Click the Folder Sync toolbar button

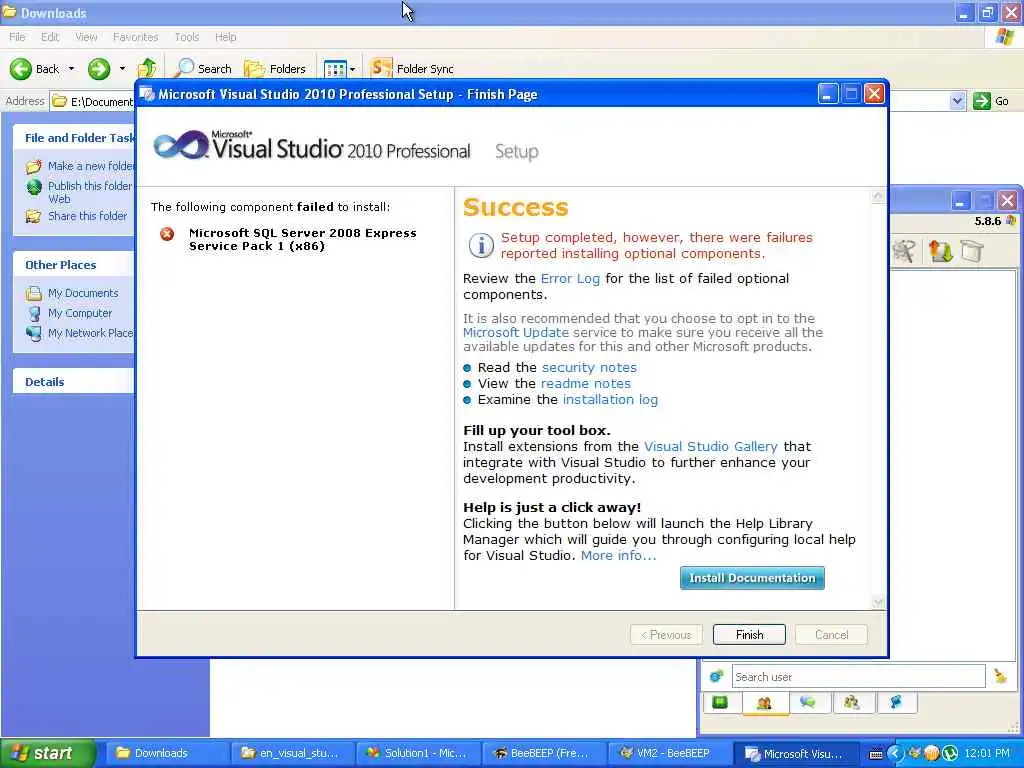(x=411, y=68)
